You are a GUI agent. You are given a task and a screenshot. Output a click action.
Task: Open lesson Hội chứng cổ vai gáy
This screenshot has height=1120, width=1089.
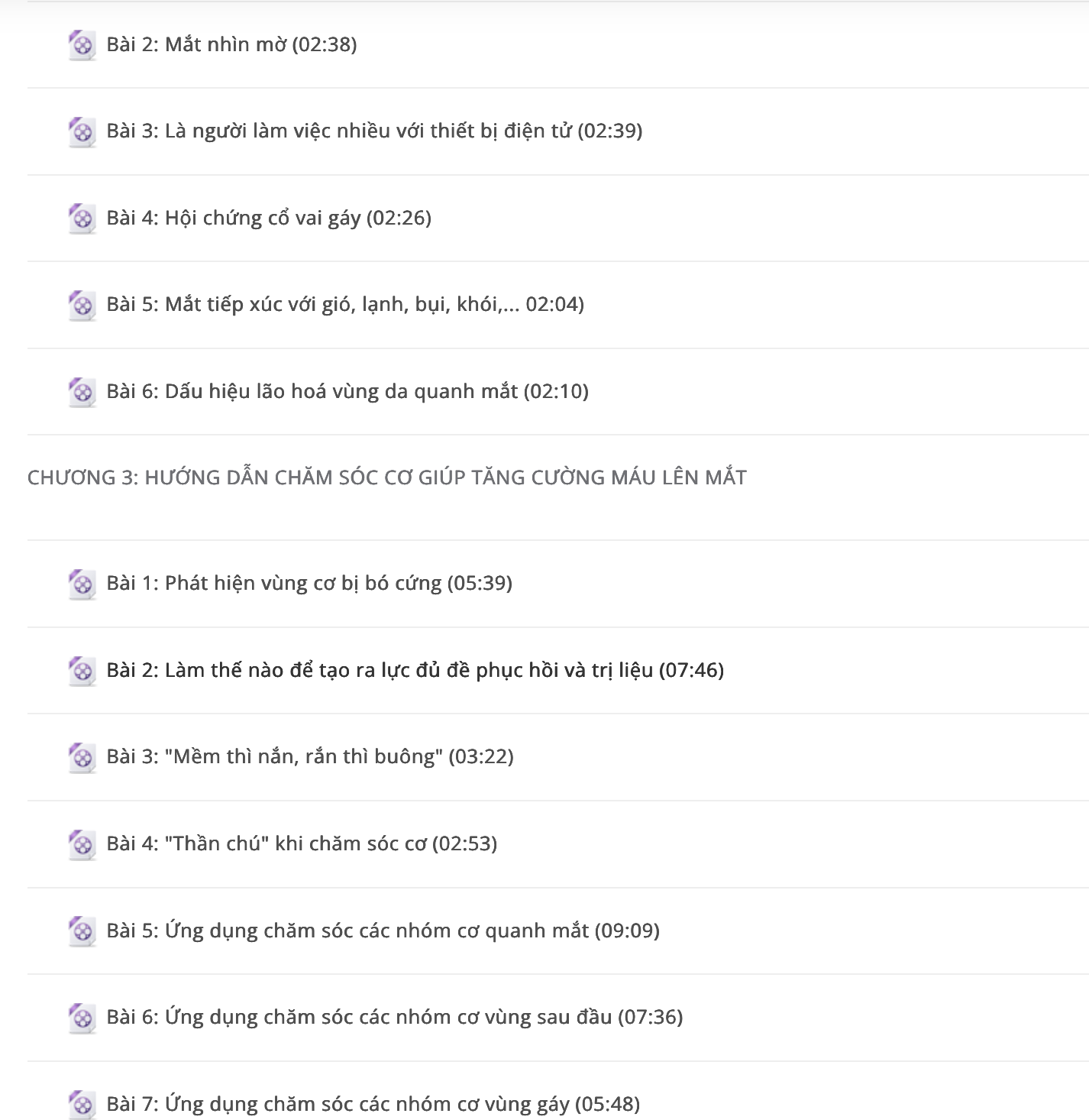(x=269, y=218)
